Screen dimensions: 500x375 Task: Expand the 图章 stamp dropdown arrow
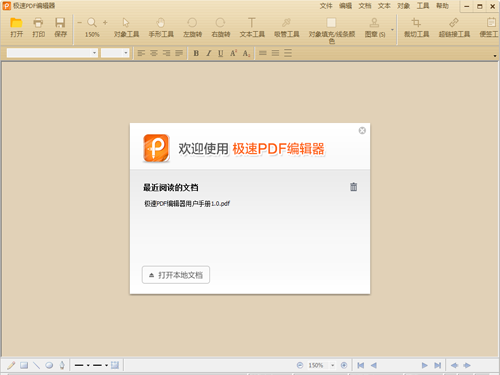(x=392, y=30)
